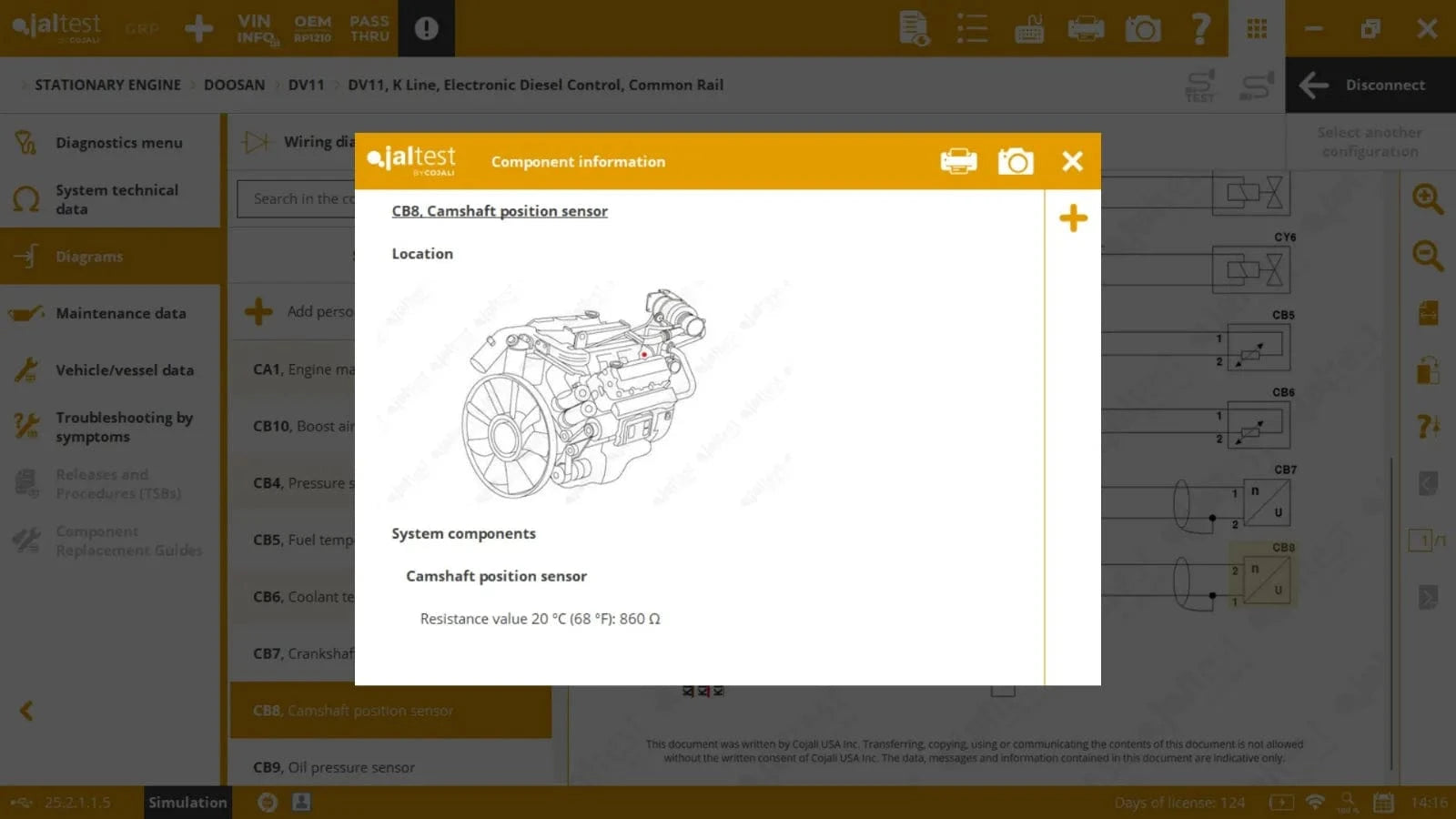This screenshot has height=819, width=1456.
Task: Take a screenshot using the camera icon in the dialog
Action: (1016, 161)
